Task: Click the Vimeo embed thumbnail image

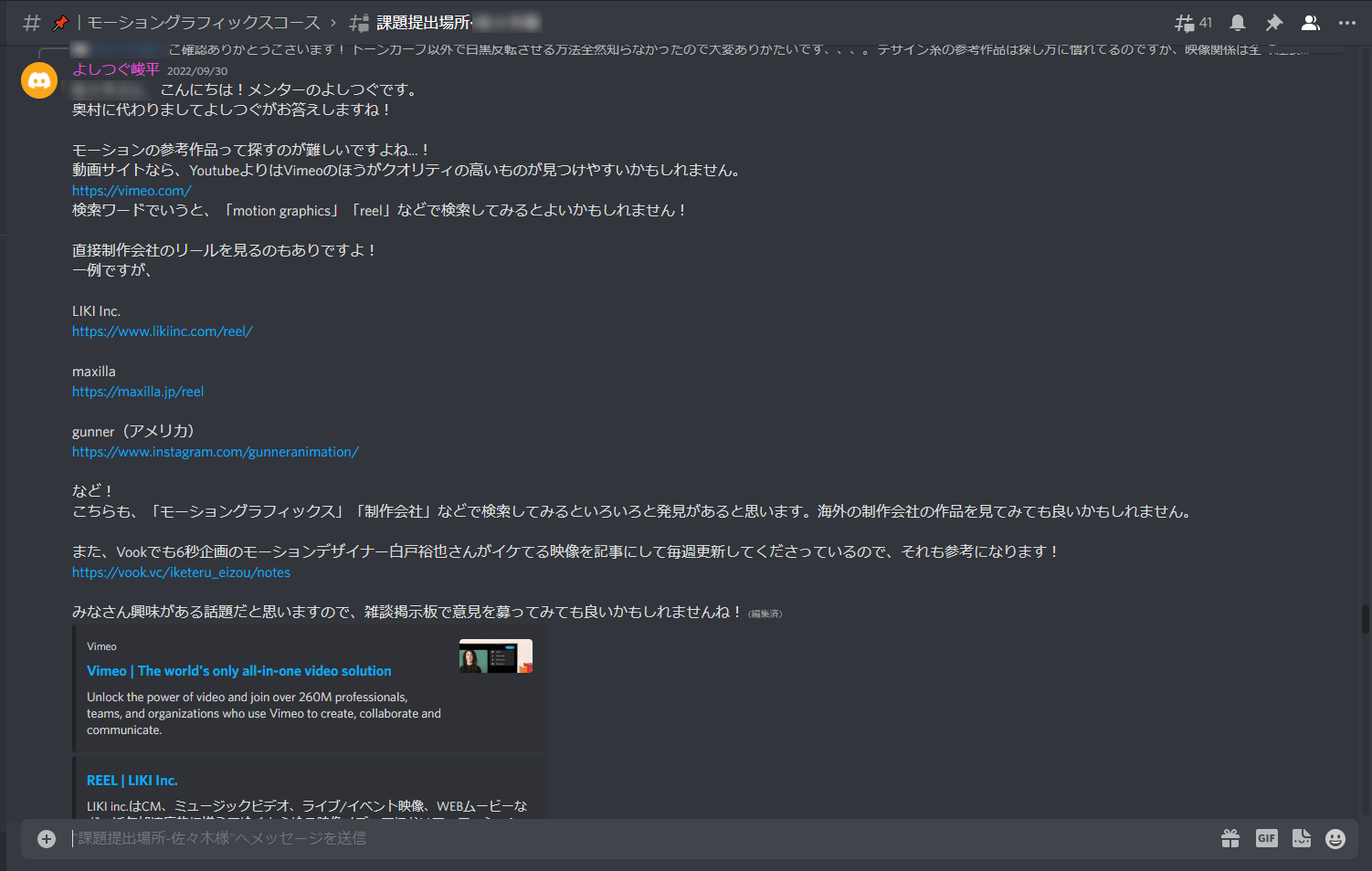Action: (x=496, y=656)
